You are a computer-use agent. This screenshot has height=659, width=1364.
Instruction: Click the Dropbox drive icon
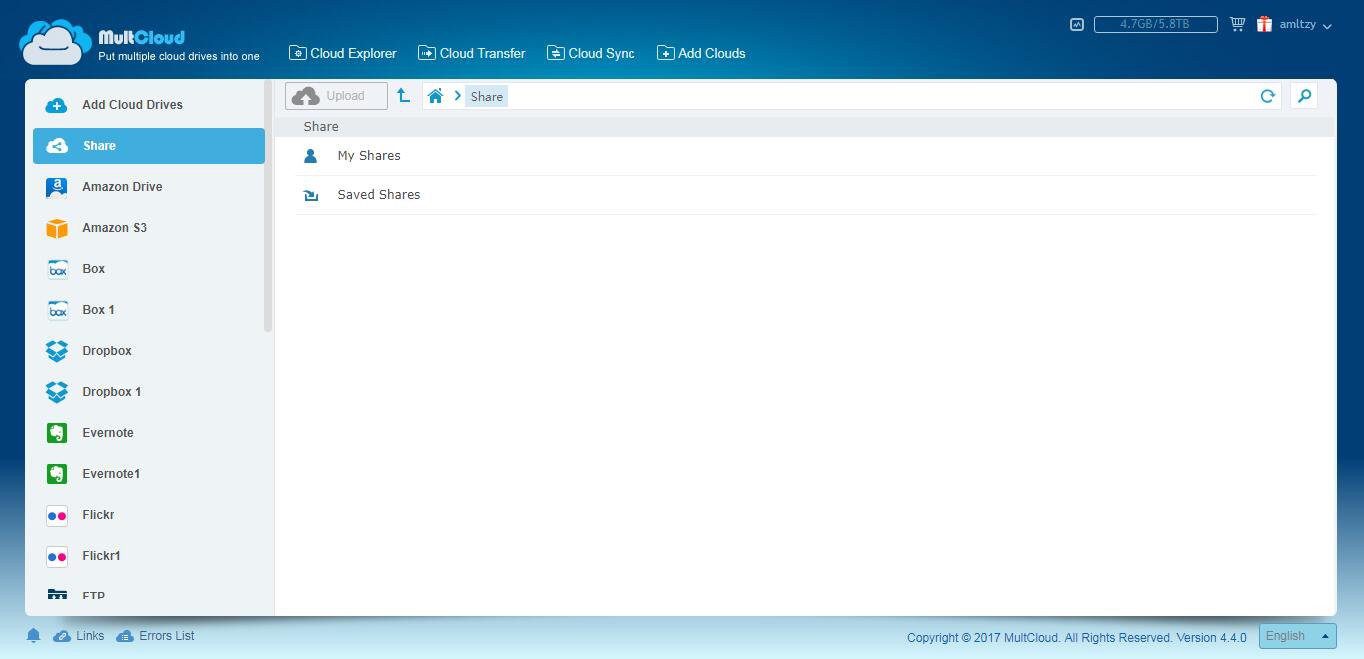57,351
